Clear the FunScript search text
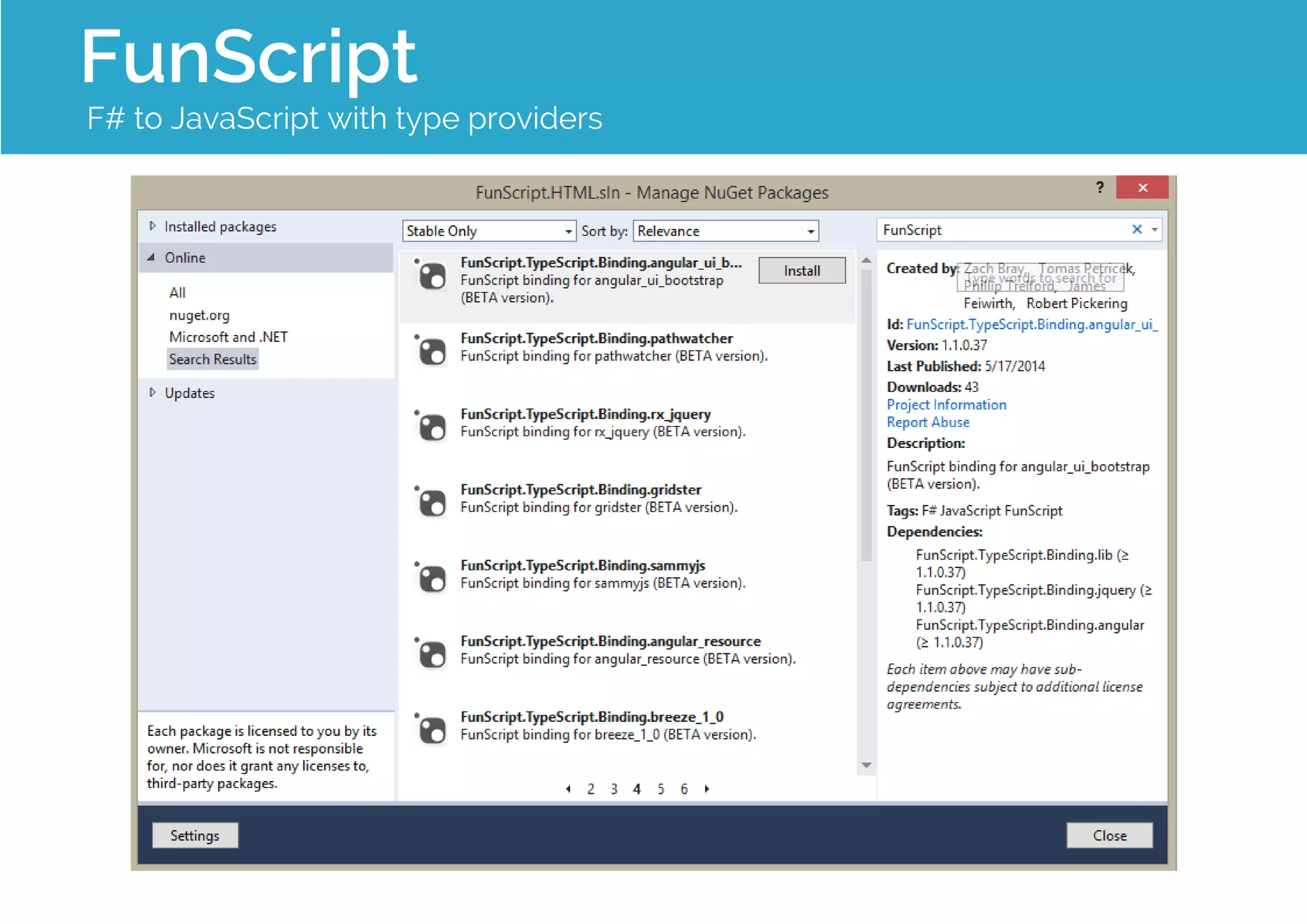The image size is (1307, 924). tap(1137, 230)
